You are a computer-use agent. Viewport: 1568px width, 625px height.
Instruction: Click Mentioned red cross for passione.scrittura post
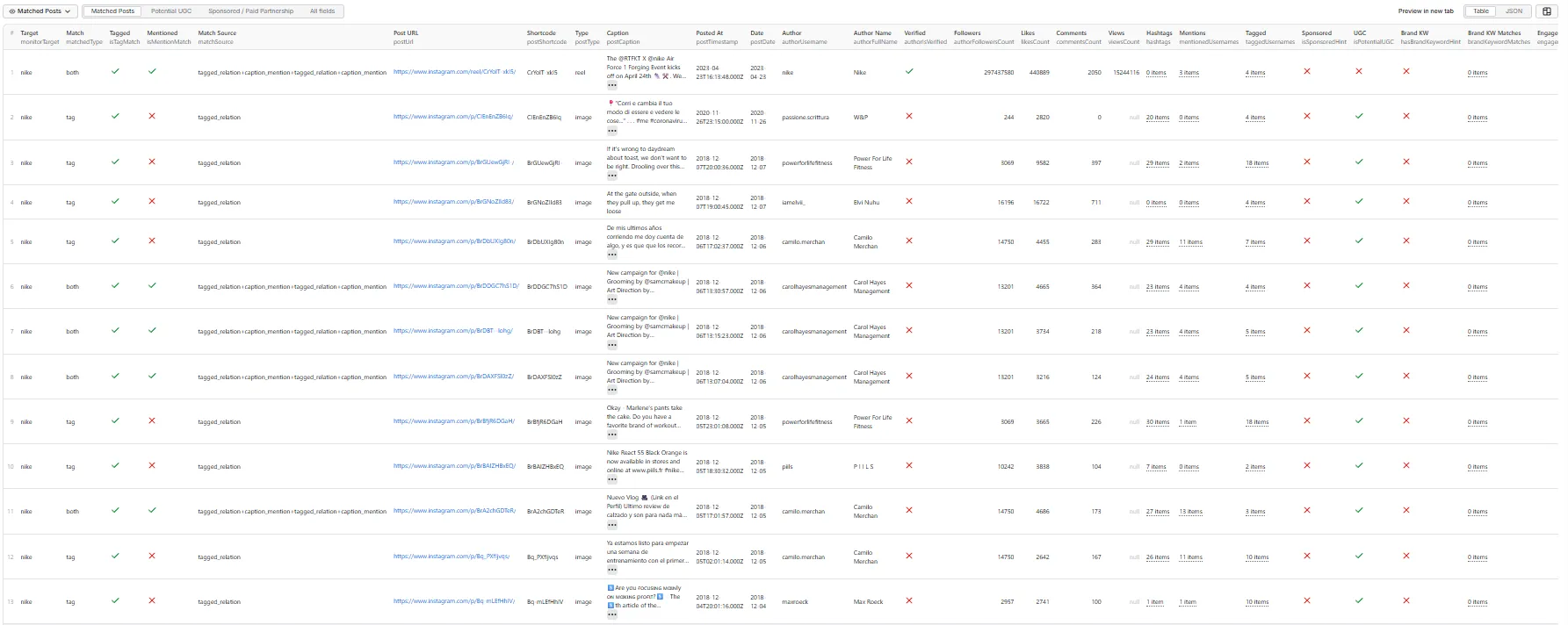point(152,116)
